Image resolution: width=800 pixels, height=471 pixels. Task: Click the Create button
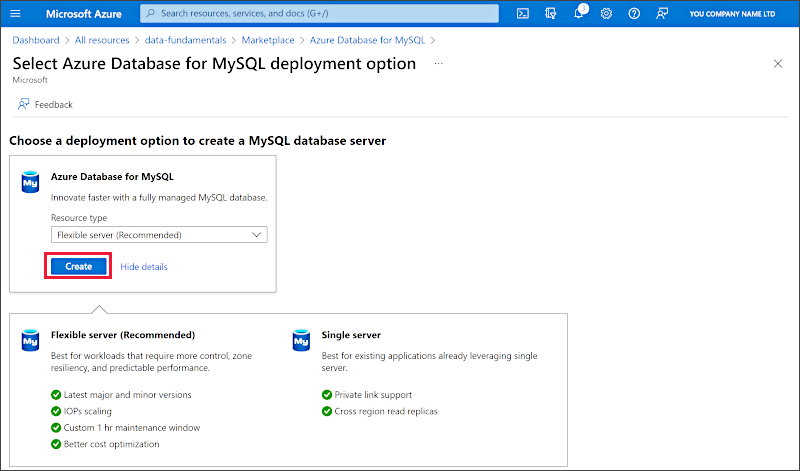point(79,266)
